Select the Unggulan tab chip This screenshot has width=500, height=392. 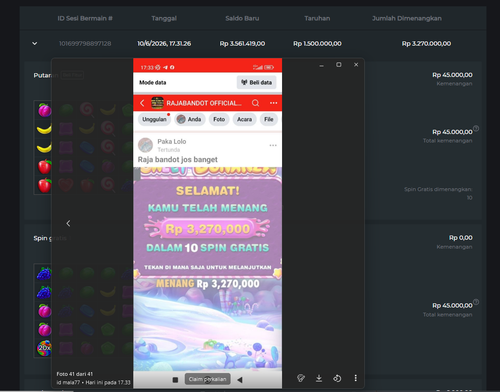click(154, 119)
